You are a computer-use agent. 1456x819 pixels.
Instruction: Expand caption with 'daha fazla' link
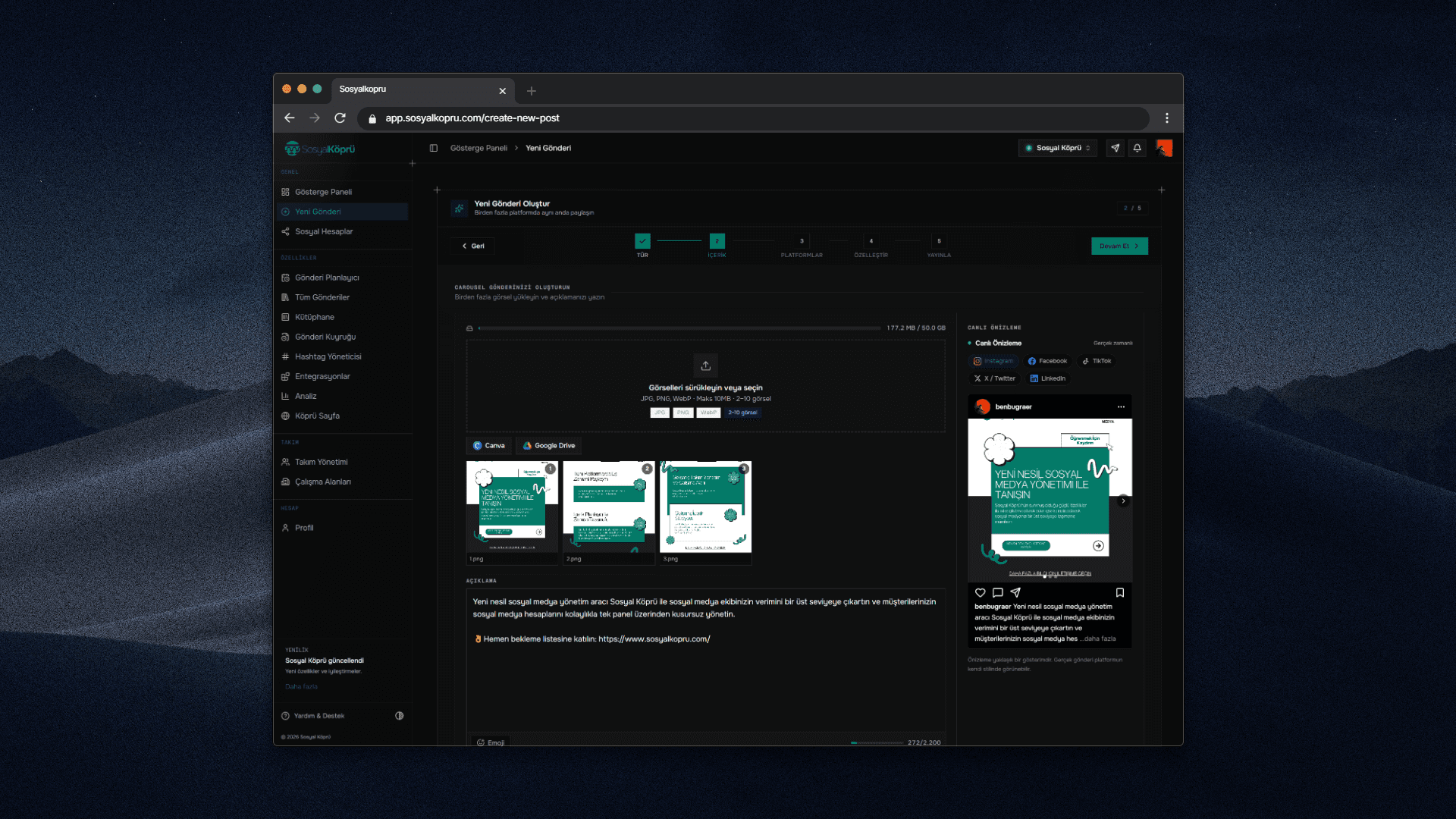click(x=1100, y=639)
